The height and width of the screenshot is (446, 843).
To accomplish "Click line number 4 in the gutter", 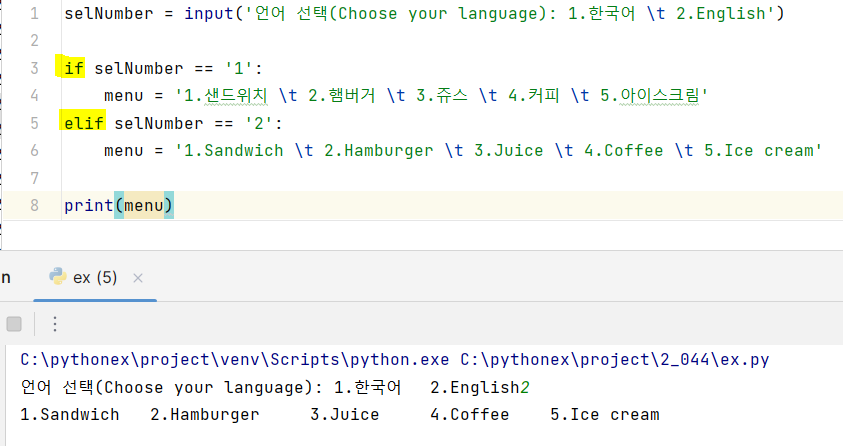I will click(34, 96).
